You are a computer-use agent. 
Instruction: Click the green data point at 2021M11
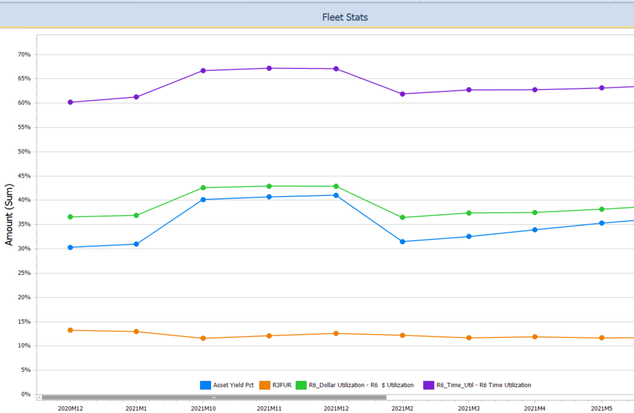(x=269, y=186)
